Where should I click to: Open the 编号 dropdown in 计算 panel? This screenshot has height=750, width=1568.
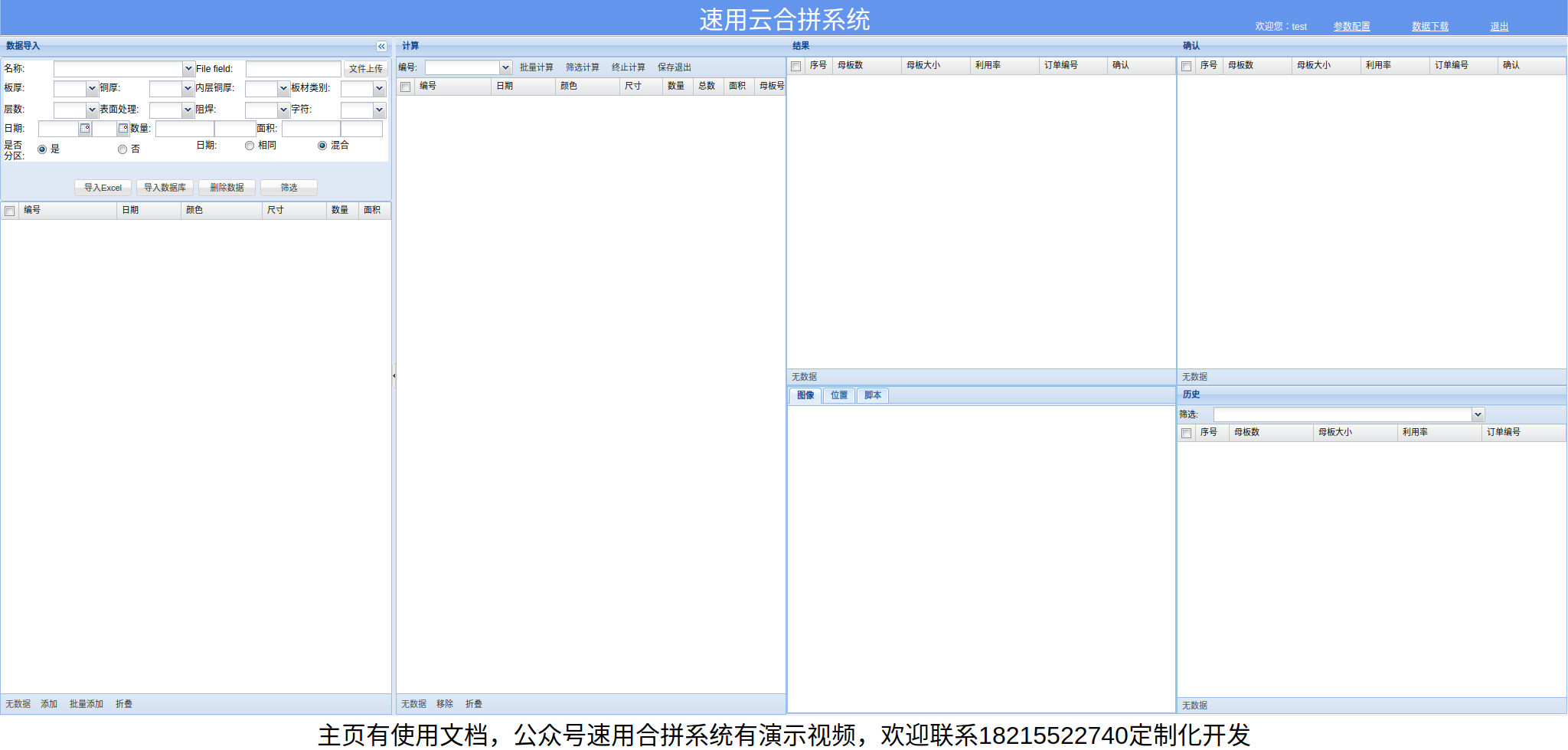point(505,68)
